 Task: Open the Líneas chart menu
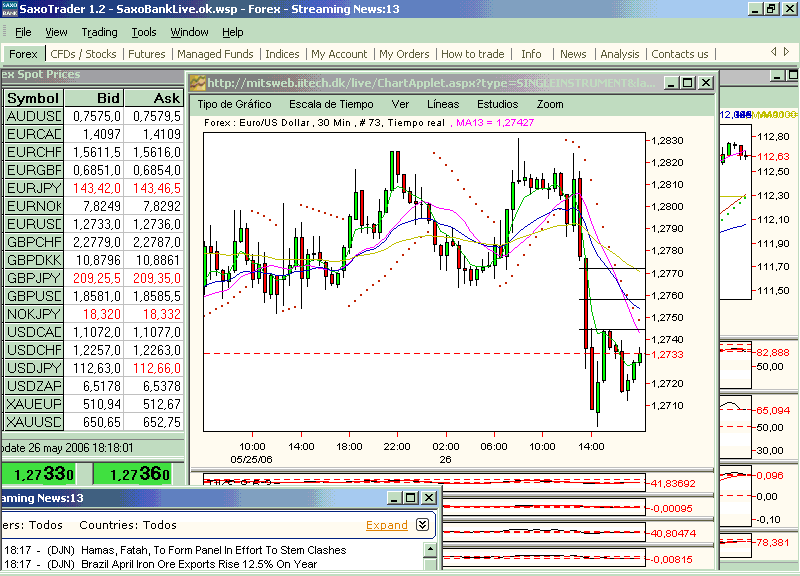pyautogui.click(x=443, y=104)
